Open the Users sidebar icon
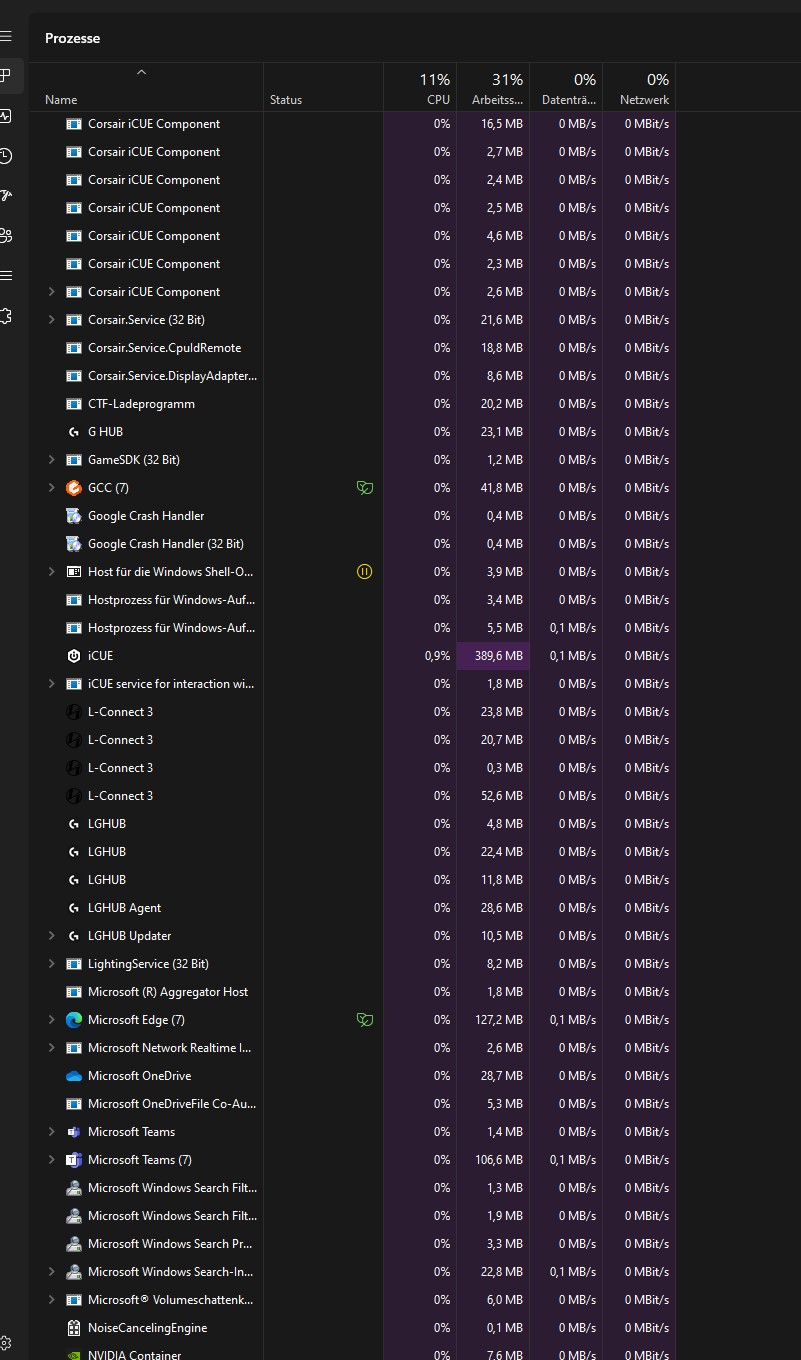Screen dimensions: 801x1360 5,236
